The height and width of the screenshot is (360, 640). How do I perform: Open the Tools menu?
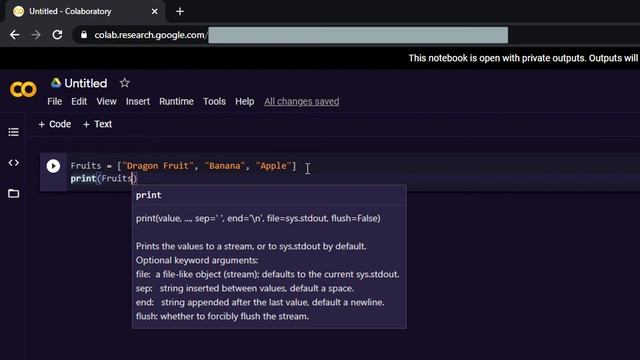214,102
